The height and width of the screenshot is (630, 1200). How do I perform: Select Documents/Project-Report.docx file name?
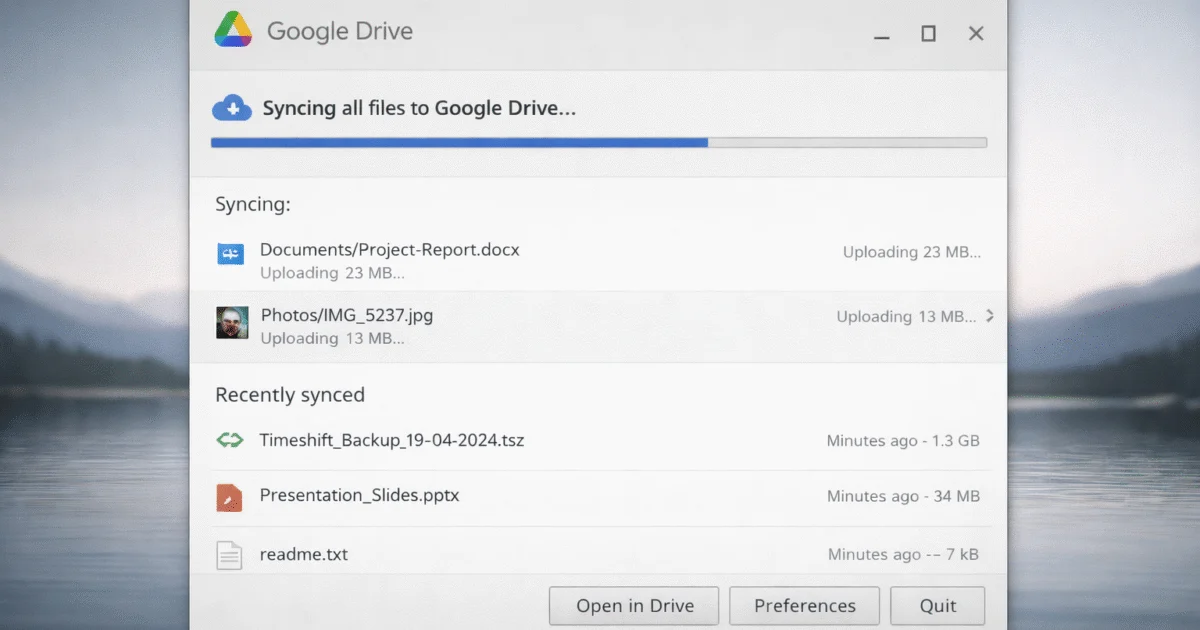[x=390, y=250]
